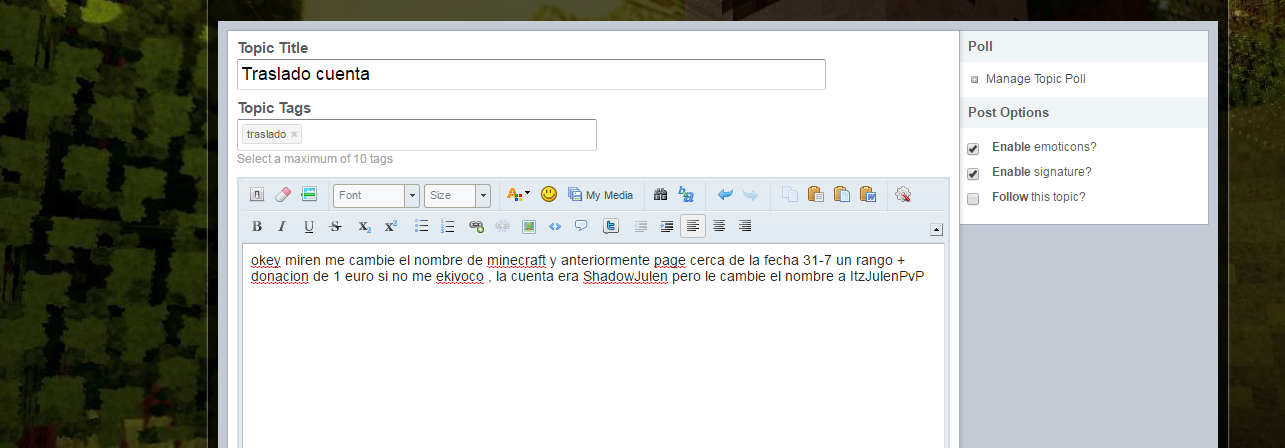Toggle Bold formatting
1285x448 pixels.
(256, 226)
